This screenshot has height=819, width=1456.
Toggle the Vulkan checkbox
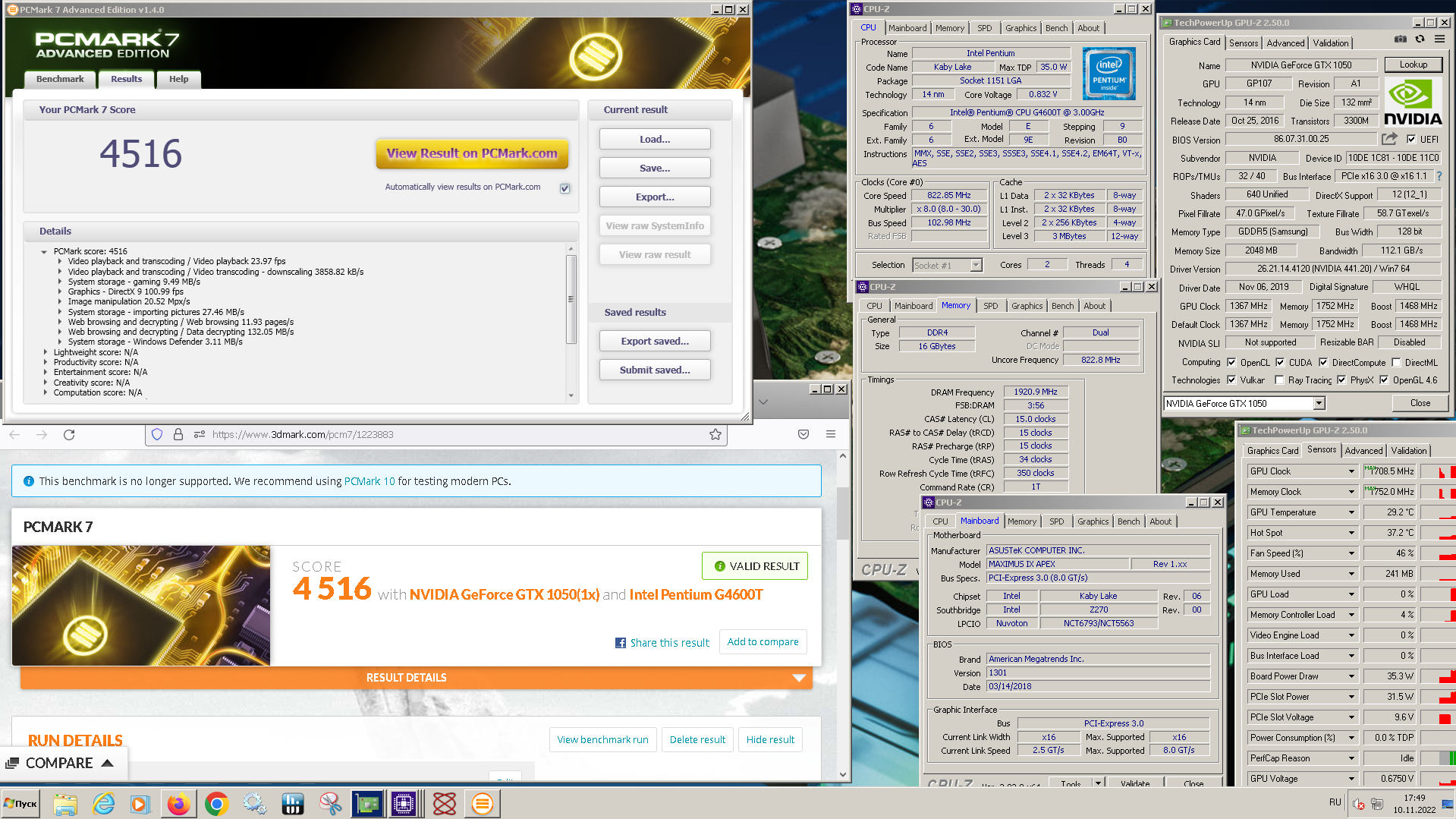pyautogui.click(x=1231, y=380)
